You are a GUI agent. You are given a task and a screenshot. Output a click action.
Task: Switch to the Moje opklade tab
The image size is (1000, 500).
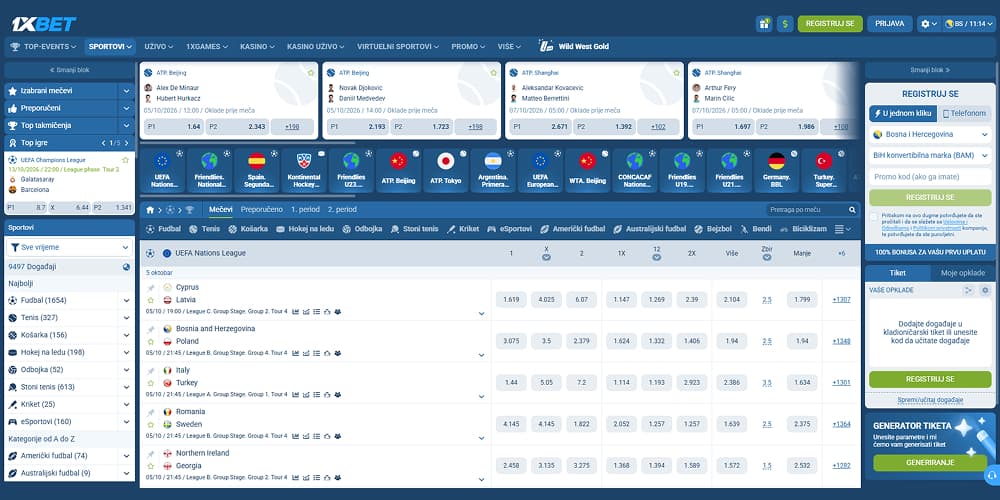(x=963, y=273)
